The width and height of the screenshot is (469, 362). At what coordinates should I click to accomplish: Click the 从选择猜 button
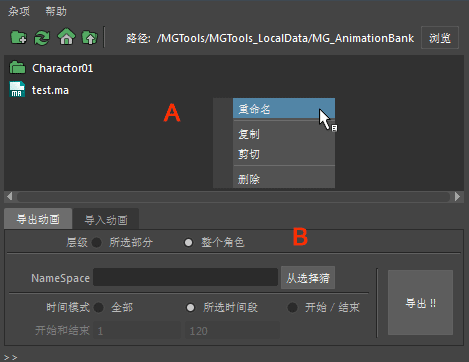(308, 278)
